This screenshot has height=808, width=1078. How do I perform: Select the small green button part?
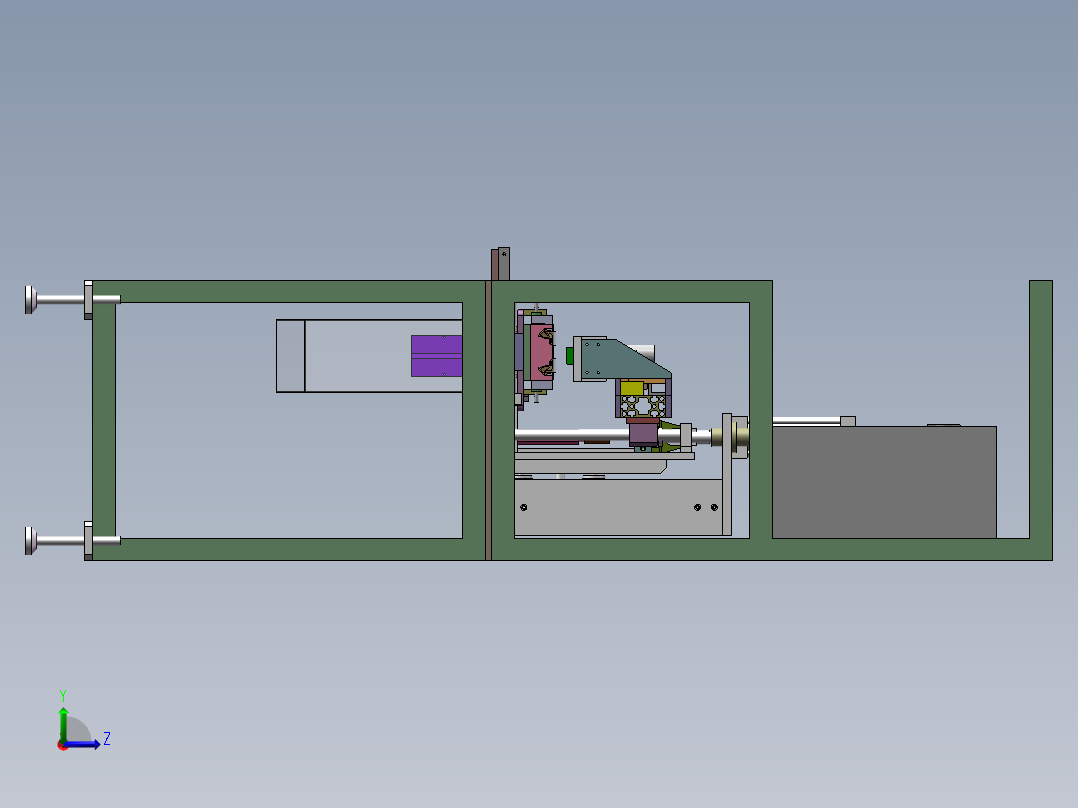coord(570,356)
